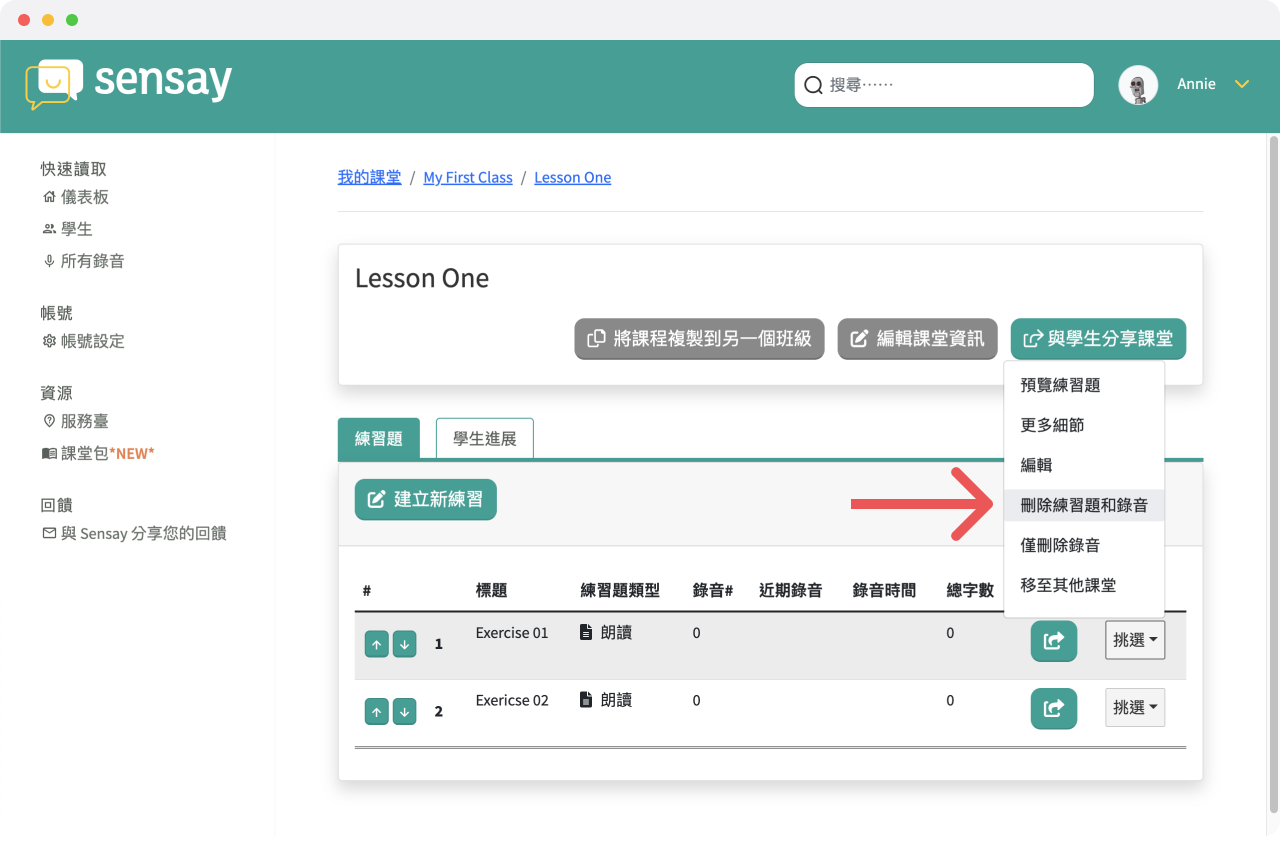Select 更多細節 from the menu

coord(1084,425)
